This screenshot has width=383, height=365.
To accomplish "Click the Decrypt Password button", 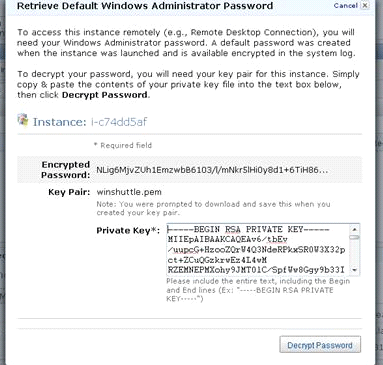I will (x=320, y=345).
